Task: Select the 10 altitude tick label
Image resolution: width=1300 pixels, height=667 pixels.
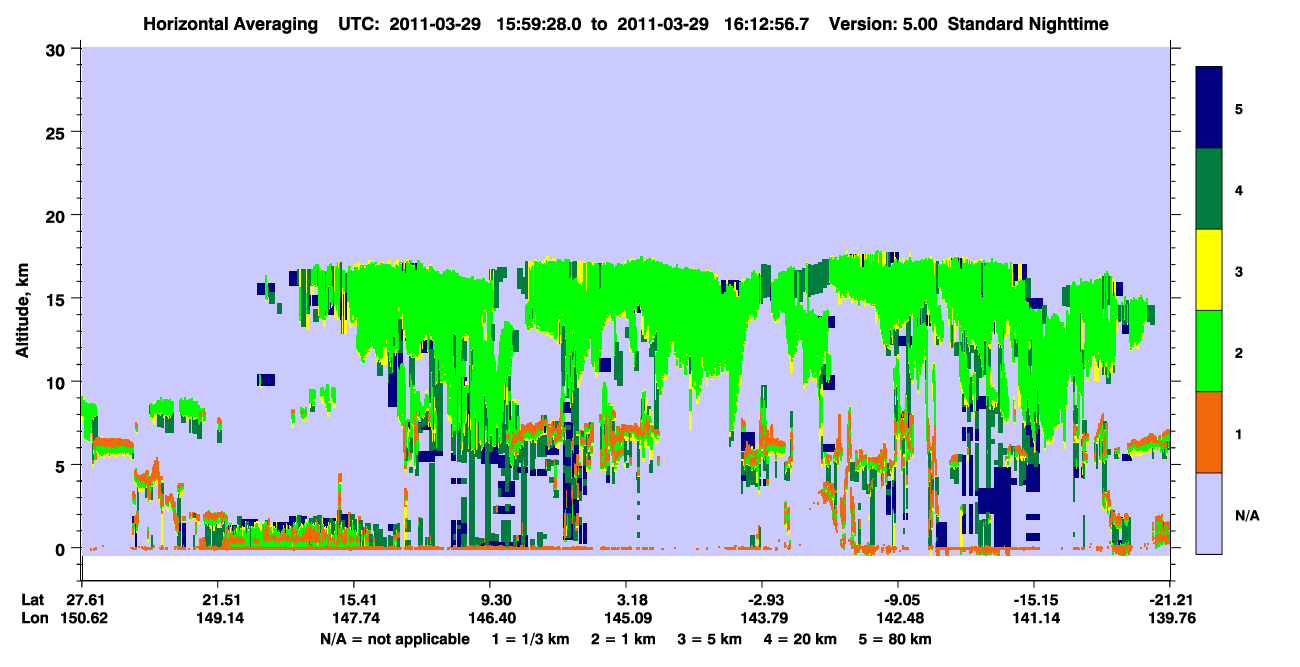Action: [x=57, y=382]
